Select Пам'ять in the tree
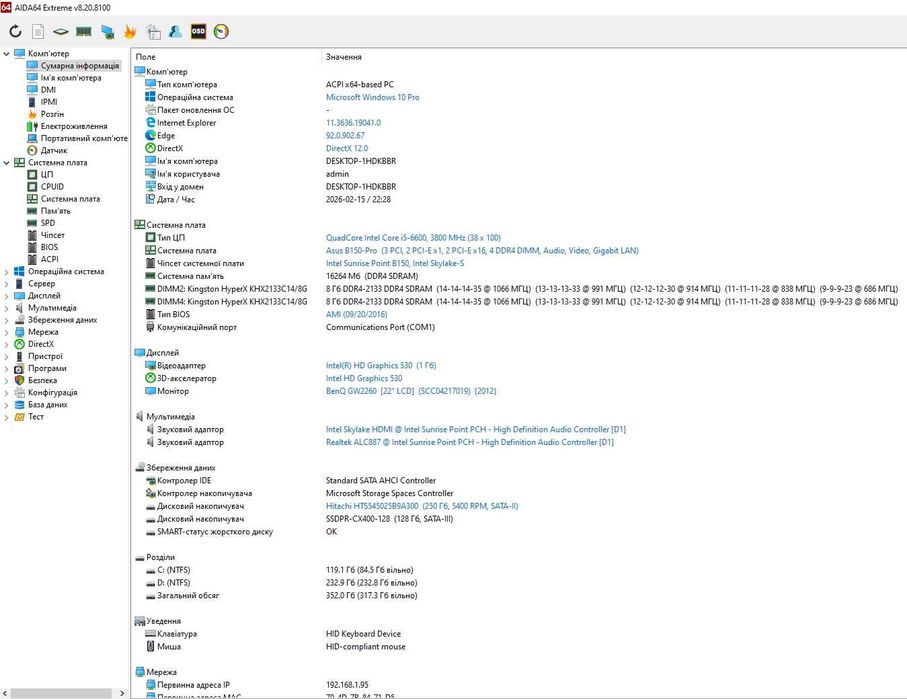 [x=56, y=211]
